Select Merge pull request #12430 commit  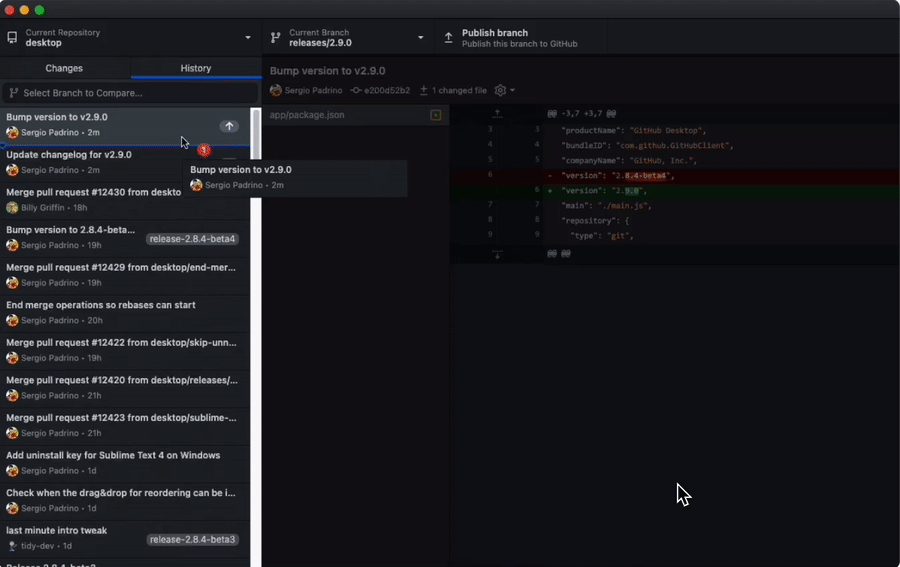[x=125, y=200]
